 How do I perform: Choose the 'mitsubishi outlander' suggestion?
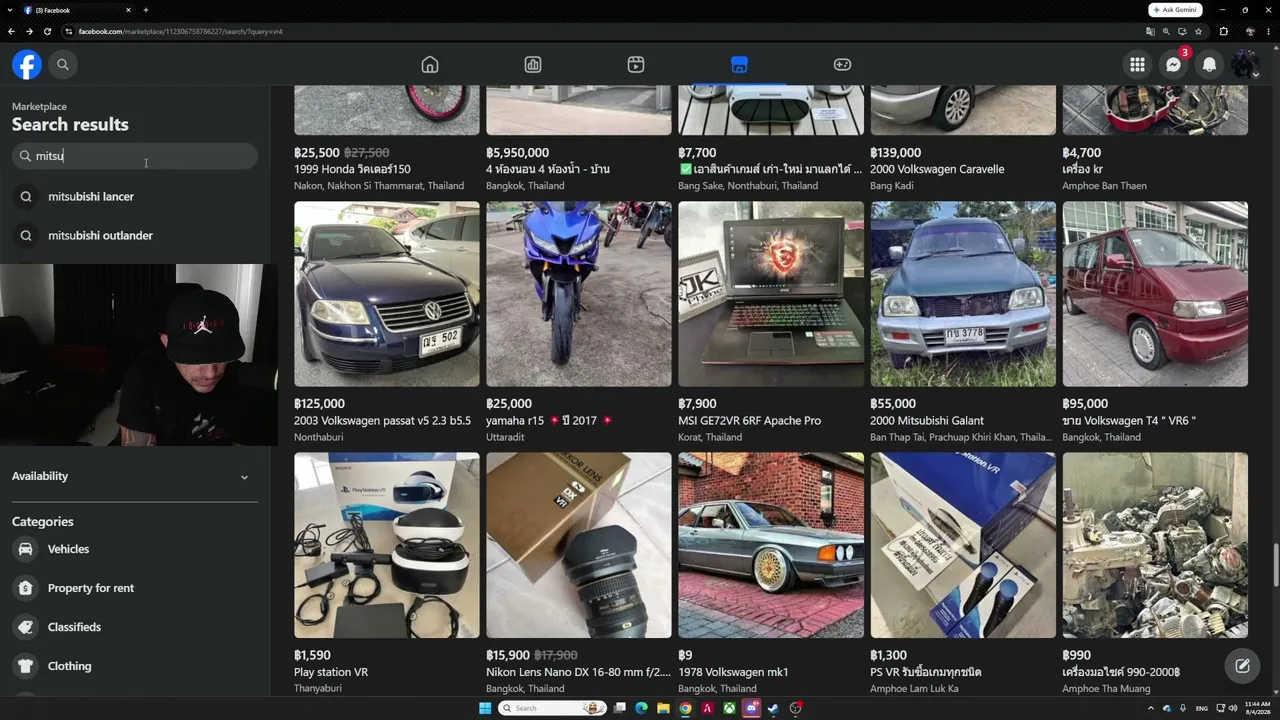[x=135, y=236]
